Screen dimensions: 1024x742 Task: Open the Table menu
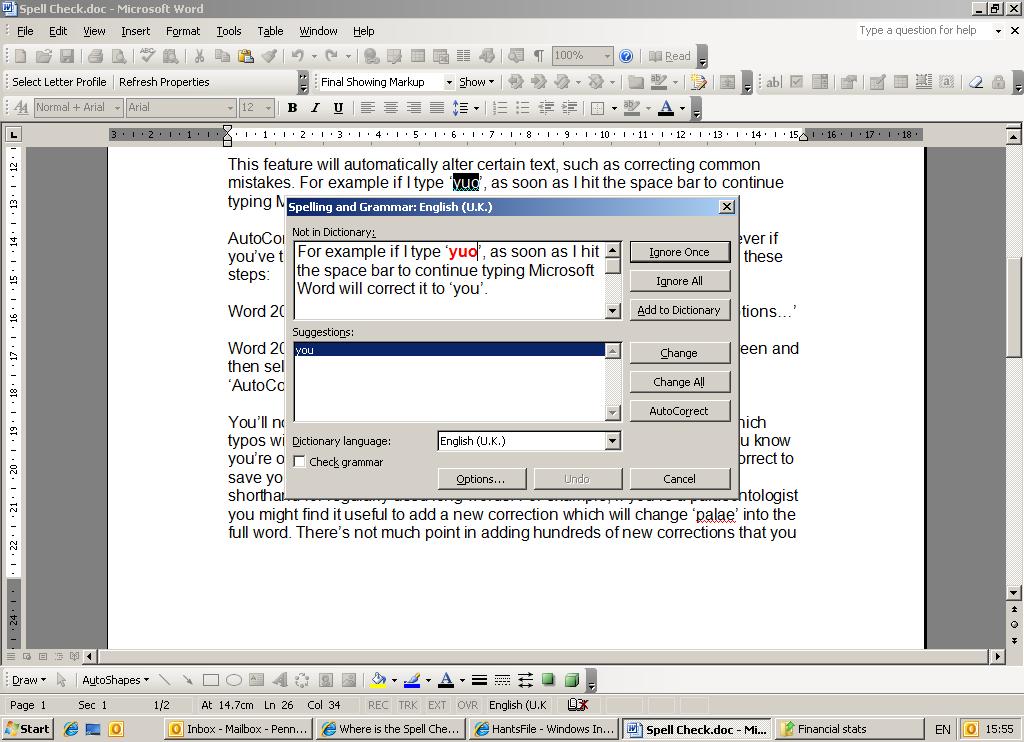pos(270,31)
